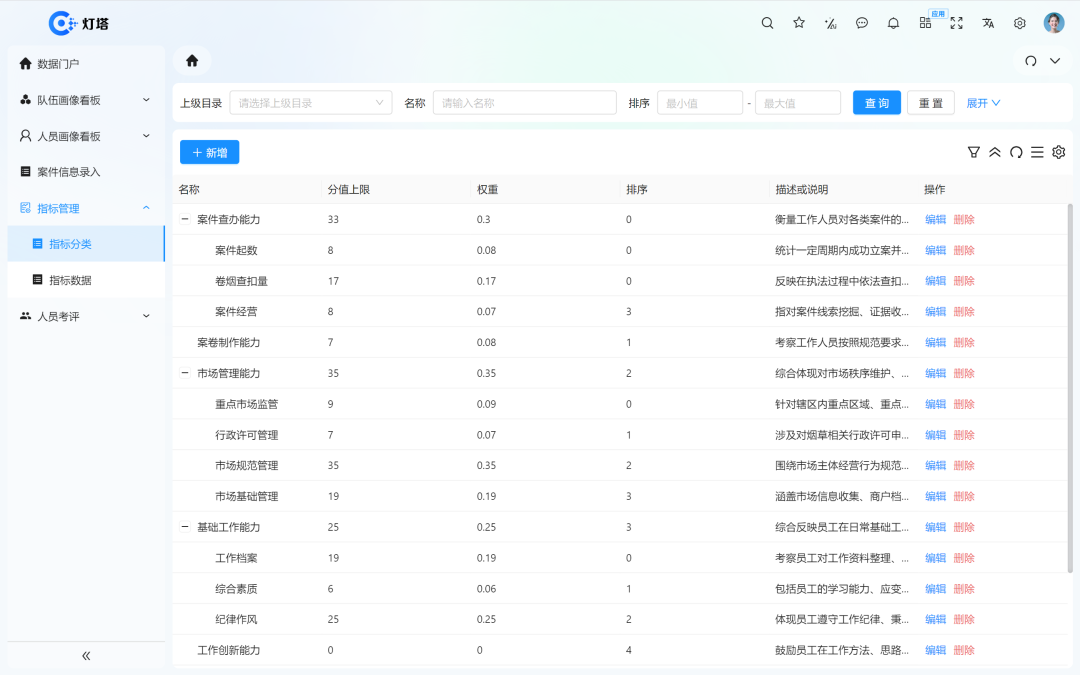Screen dimensions: 1080x675
Task: Open settings with the gear icon
Action: pyautogui.click(x=1019, y=22)
